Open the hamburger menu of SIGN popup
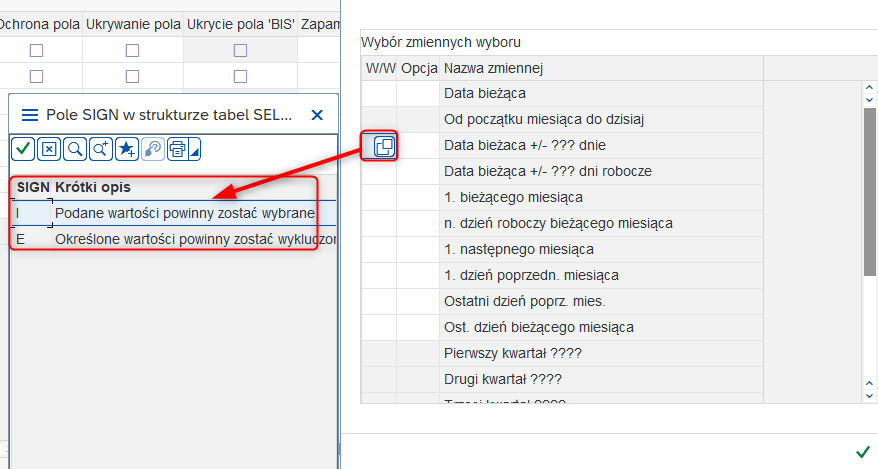878x469 pixels. click(29, 115)
